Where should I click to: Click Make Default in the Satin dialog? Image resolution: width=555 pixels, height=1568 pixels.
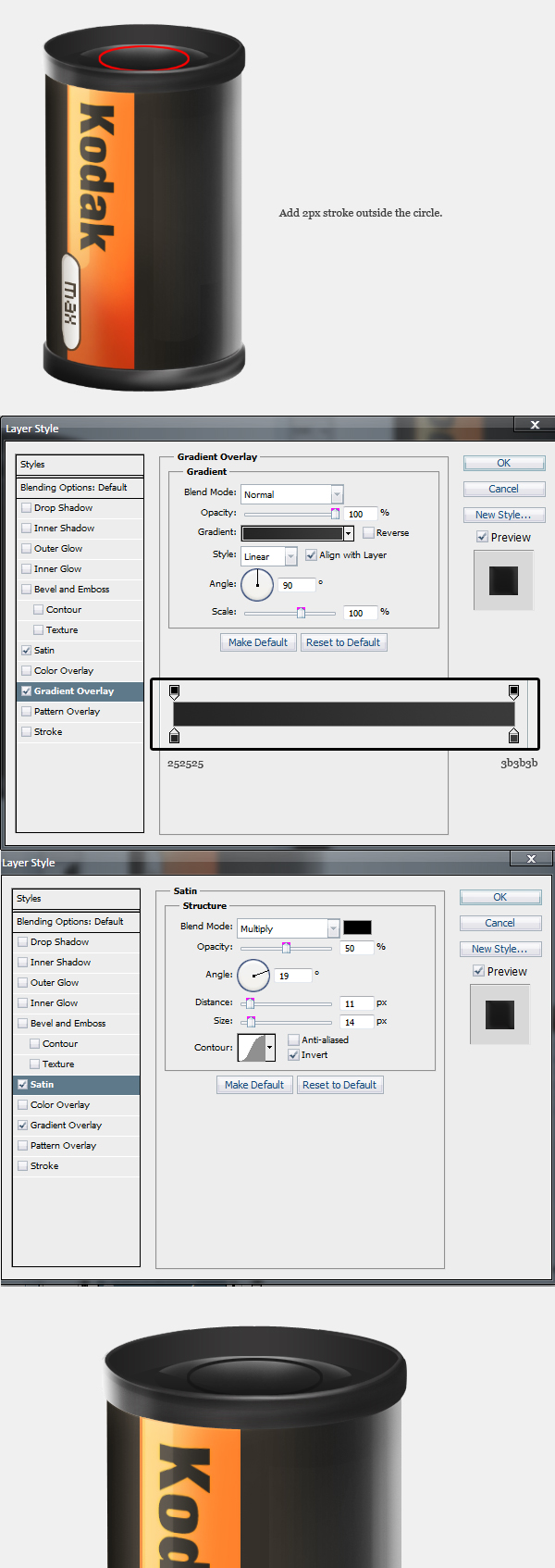(254, 1085)
